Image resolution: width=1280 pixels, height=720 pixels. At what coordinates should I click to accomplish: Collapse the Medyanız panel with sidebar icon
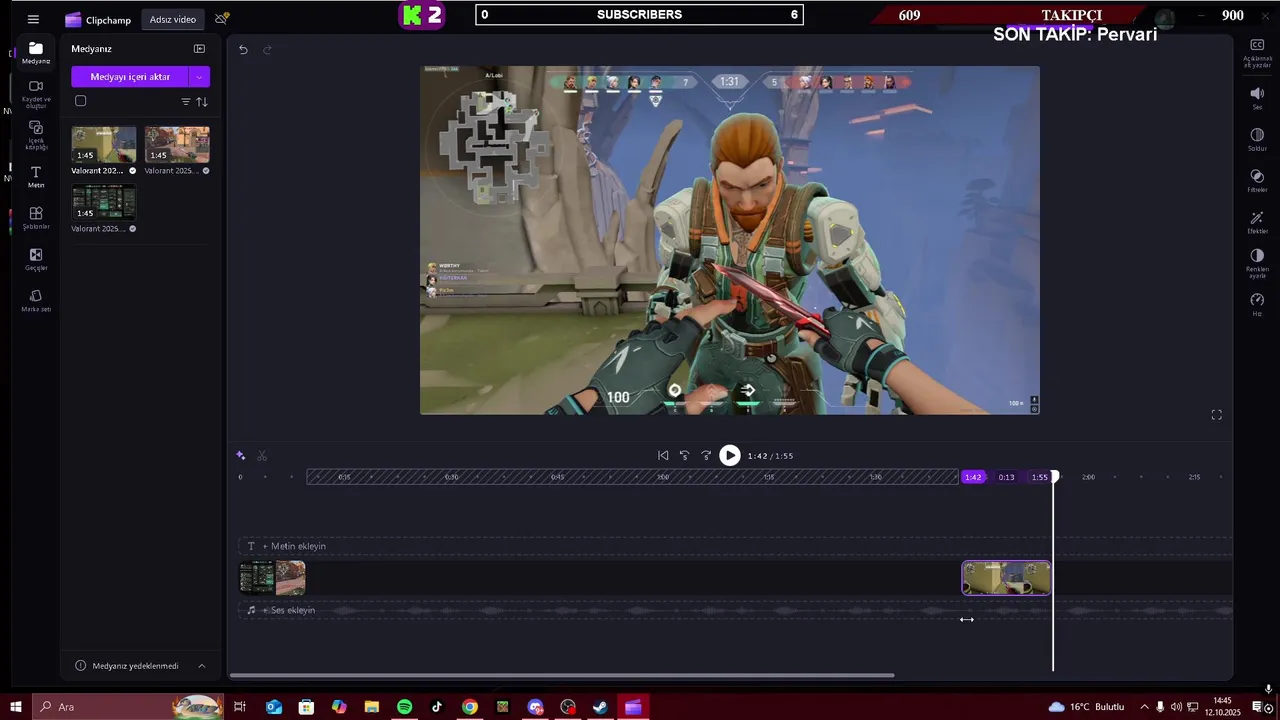[x=199, y=48]
